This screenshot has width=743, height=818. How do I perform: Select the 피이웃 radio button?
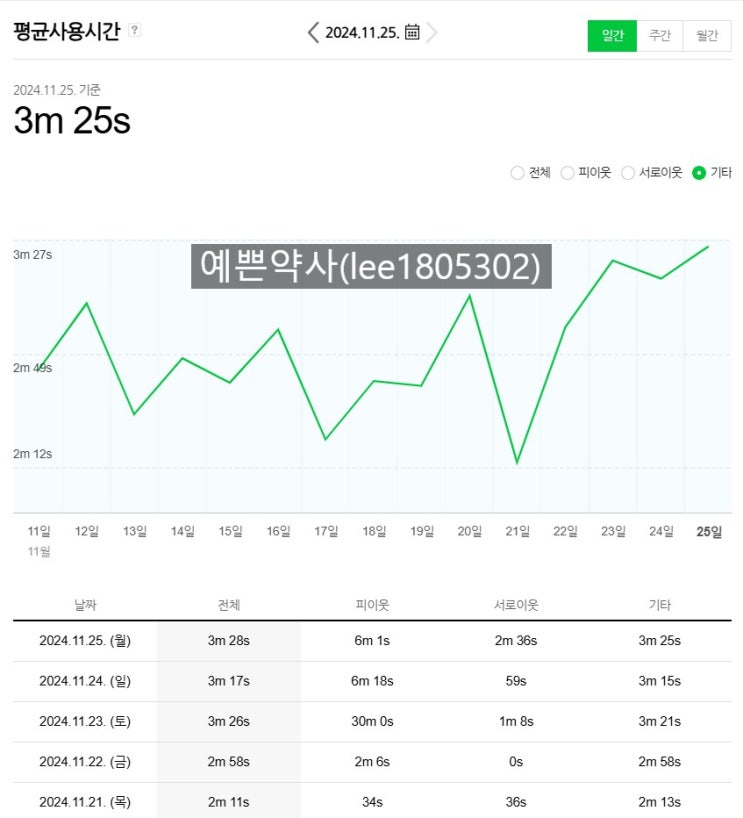(x=567, y=173)
